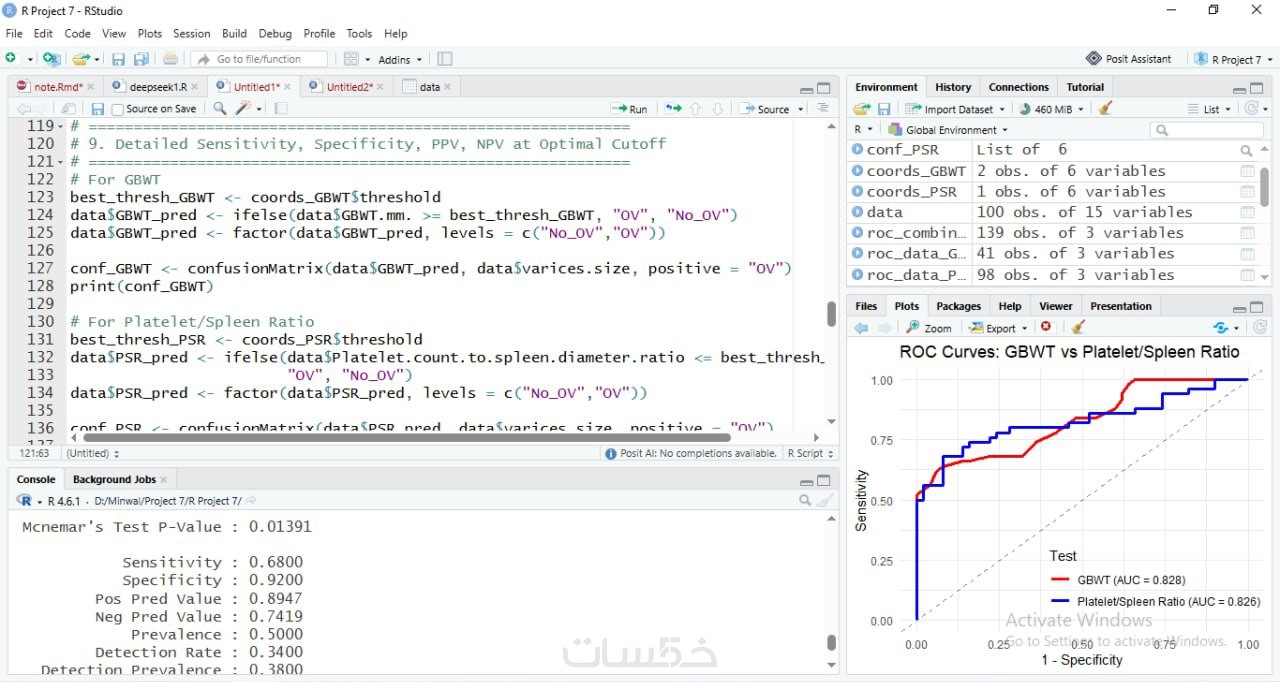This screenshot has height=682, width=1280.
Task: Toggle the Source on Save checkbox
Action: [x=118, y=109]
